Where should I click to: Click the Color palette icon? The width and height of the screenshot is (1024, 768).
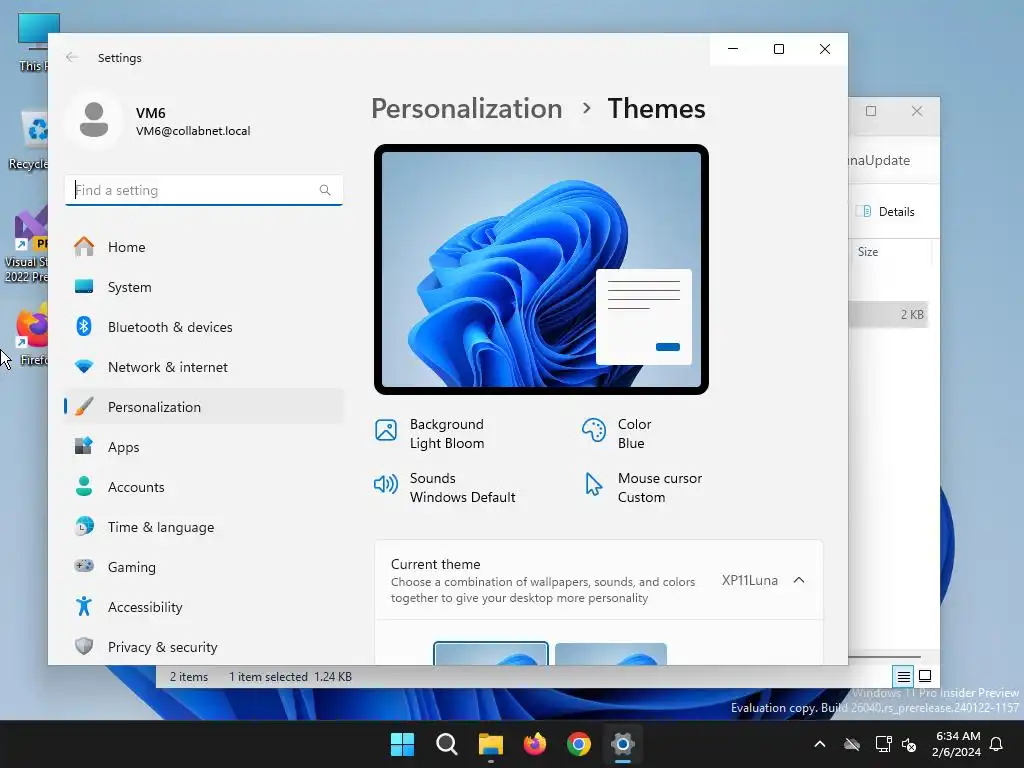594,430
